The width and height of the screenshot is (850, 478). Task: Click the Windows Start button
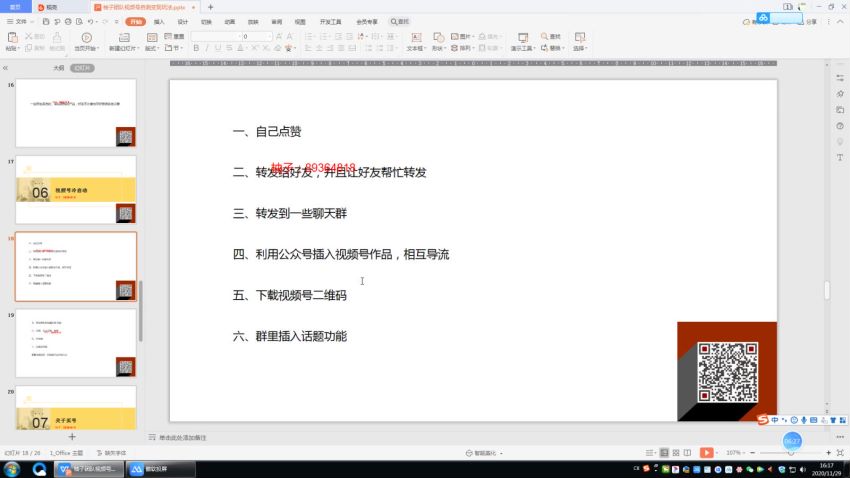click(12, 469)
